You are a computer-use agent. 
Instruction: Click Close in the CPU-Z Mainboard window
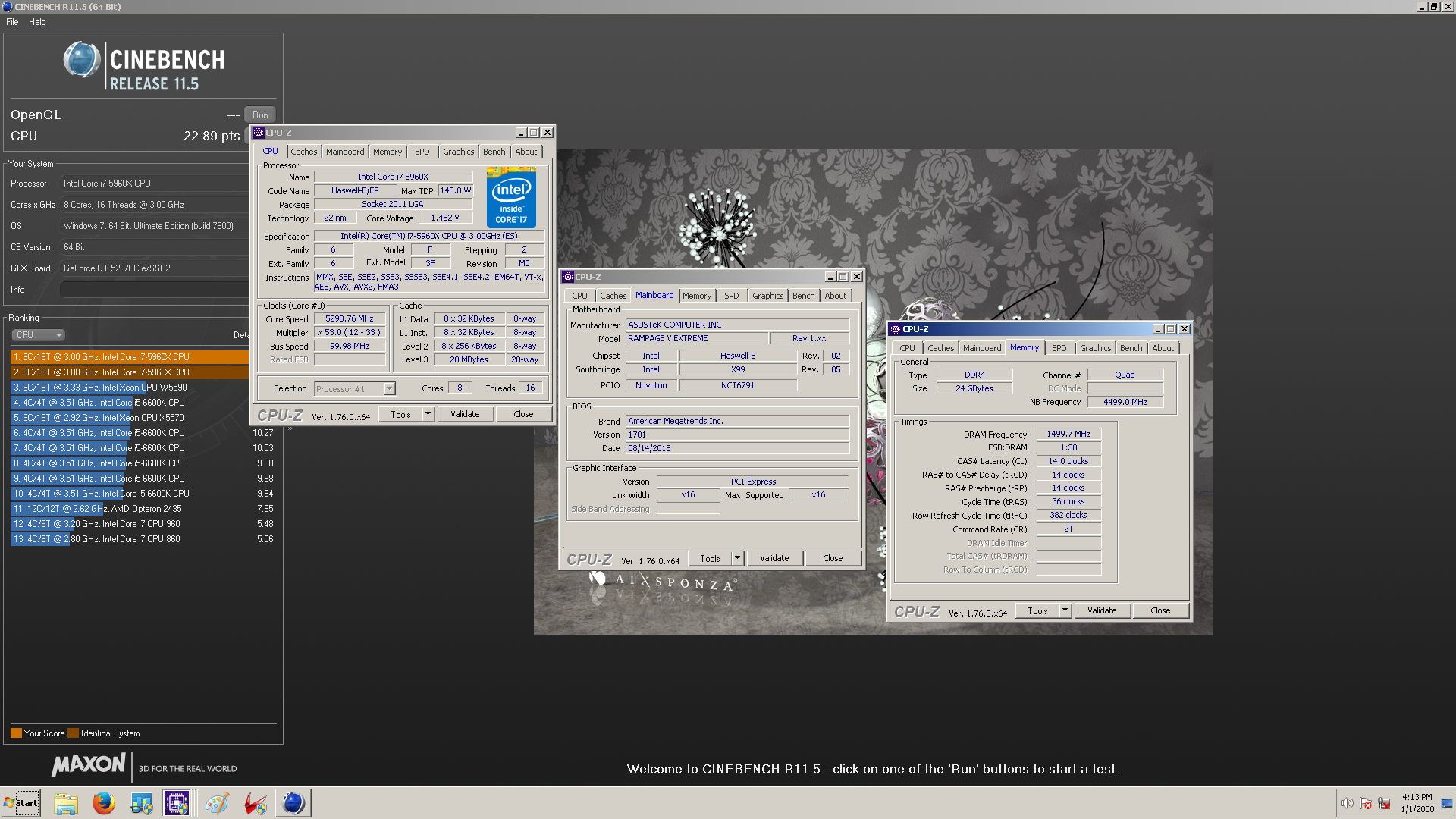pyautogui.click(x=833, y=558)
